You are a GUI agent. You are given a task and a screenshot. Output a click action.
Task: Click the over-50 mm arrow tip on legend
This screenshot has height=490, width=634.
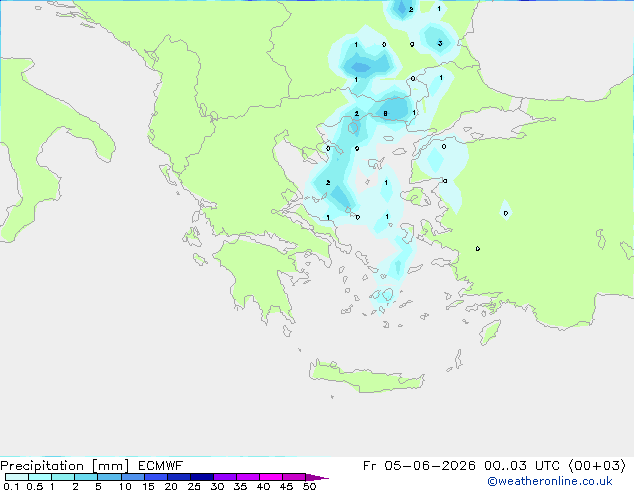pos(317,477)
